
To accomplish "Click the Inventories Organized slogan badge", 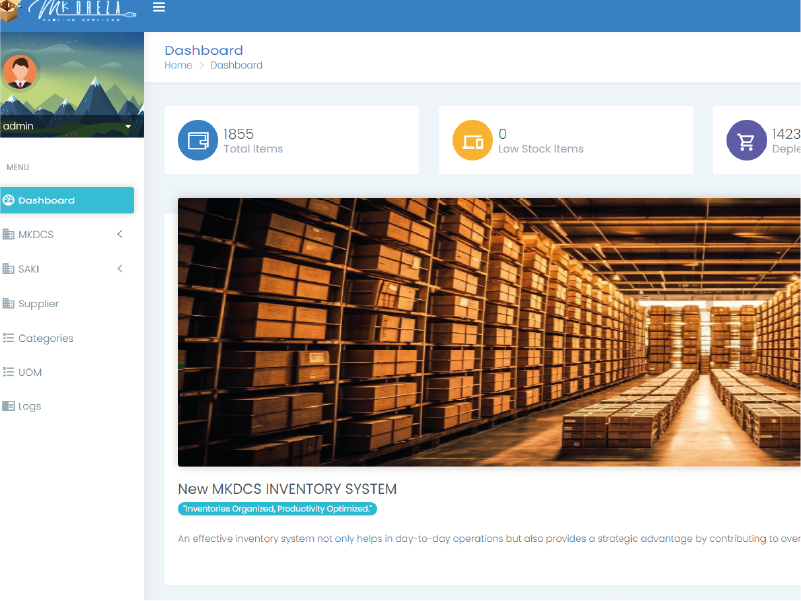I will click(277, 509).
